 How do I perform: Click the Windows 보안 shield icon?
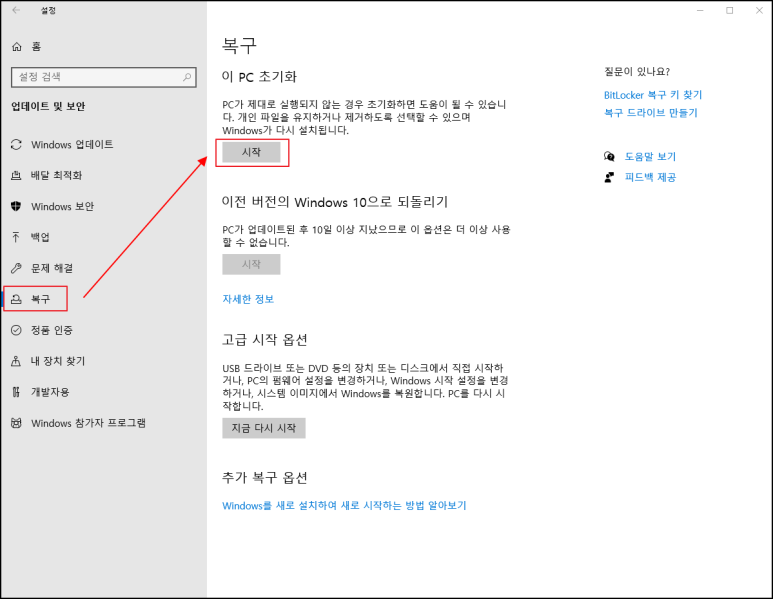point(16,206)
